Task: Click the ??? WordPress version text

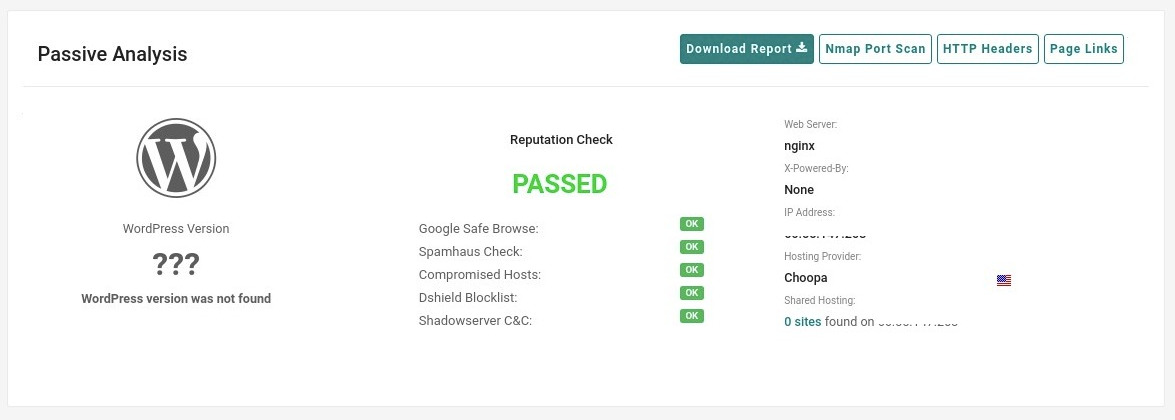Action: [176, 264]
